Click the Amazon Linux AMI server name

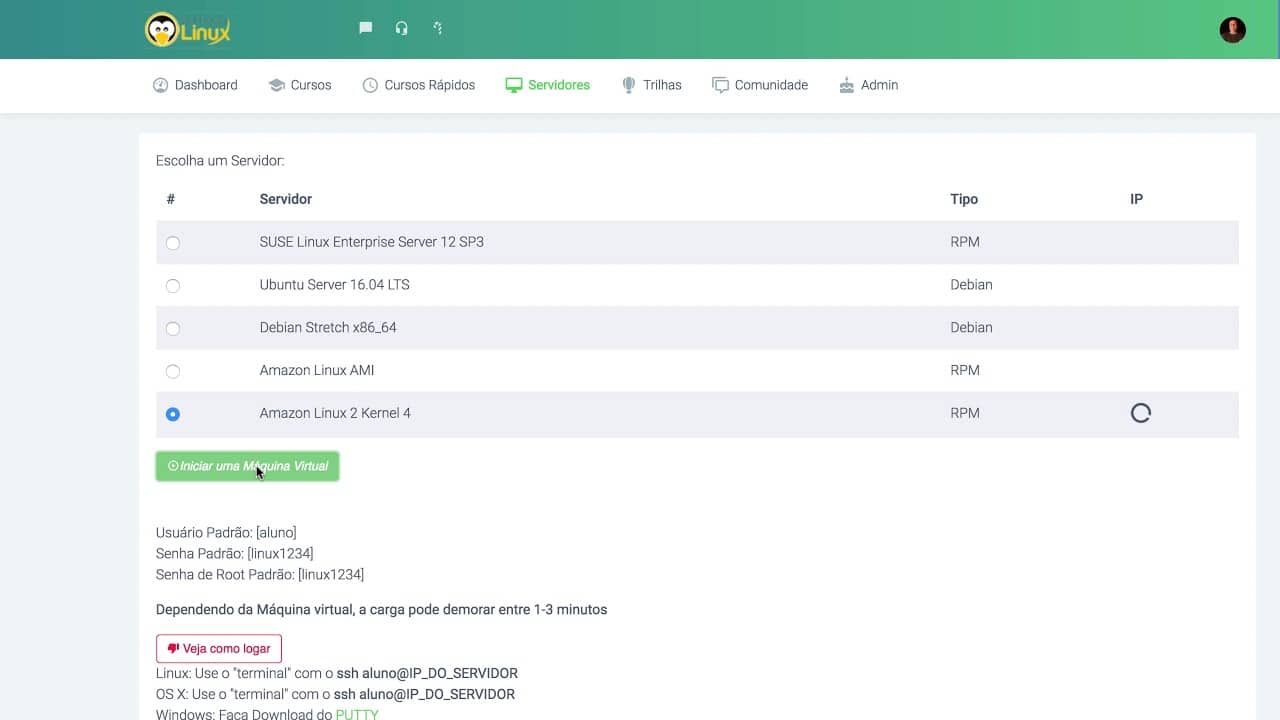pos(317,370)
